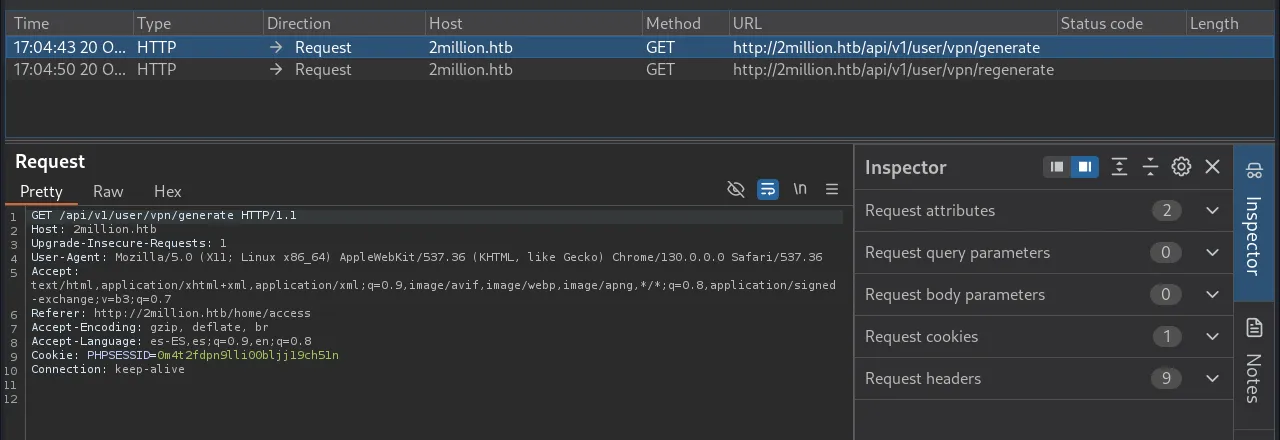The height and width of the screenshot is (440, 1280).
Task: Close the Inspector panel
Action: pos(1212,167)
